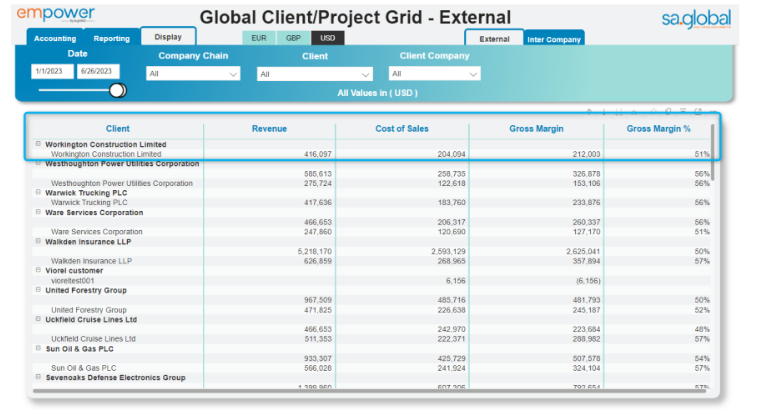Select the External view tab
760x420 pixels.
coord(494,39)
